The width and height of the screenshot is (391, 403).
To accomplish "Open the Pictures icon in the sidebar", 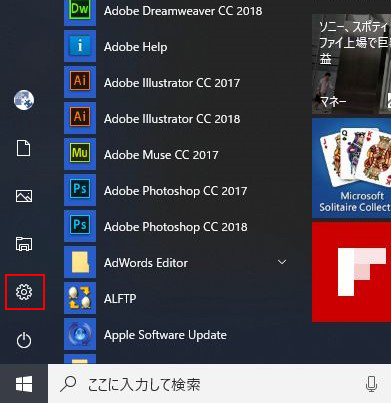I will coord(24,196).
